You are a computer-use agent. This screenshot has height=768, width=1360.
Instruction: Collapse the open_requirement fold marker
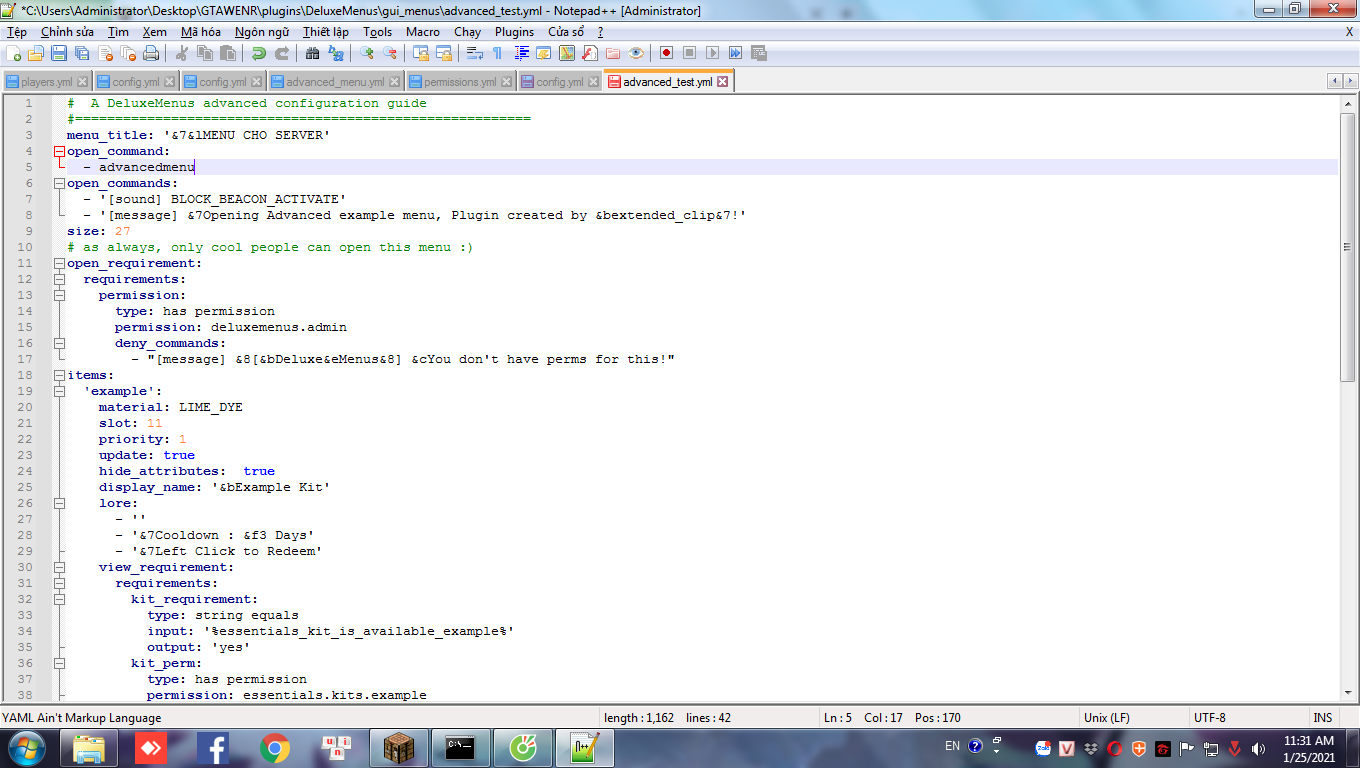59,263
